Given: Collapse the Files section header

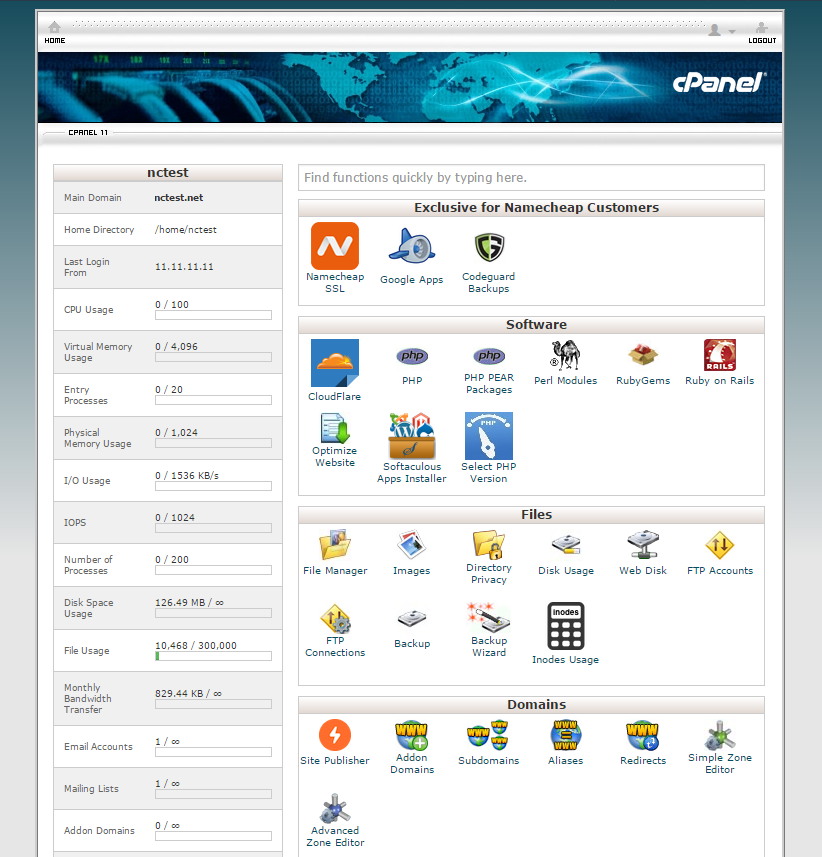Looking at the screenshot, I should pyautogui.click(x=531, y=515).
